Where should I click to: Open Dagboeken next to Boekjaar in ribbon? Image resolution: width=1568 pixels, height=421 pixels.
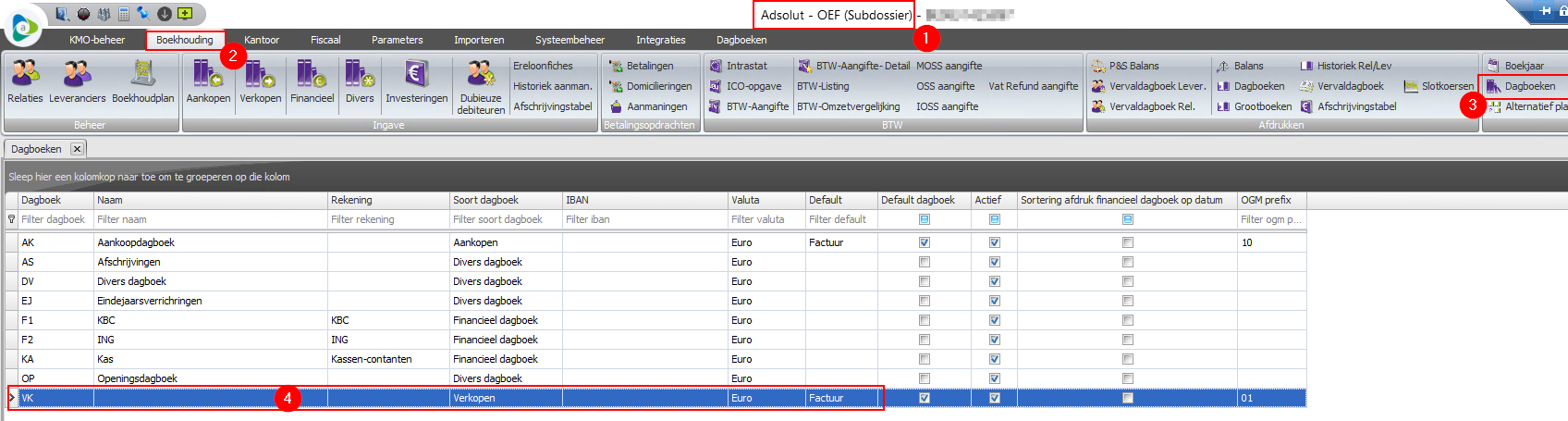point(1521,86)
